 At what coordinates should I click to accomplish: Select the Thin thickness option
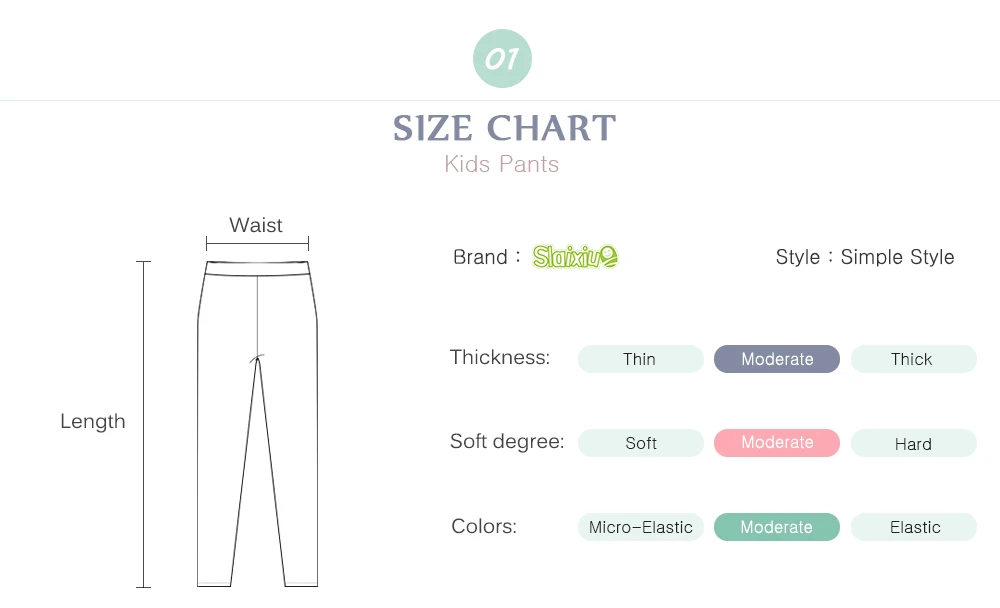point(640,359)
